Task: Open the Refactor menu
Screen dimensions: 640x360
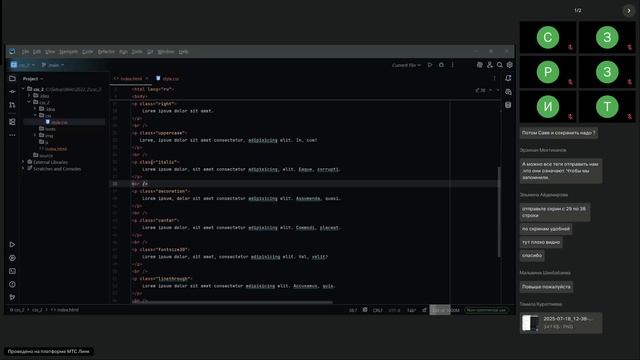Action: [106, 51]
